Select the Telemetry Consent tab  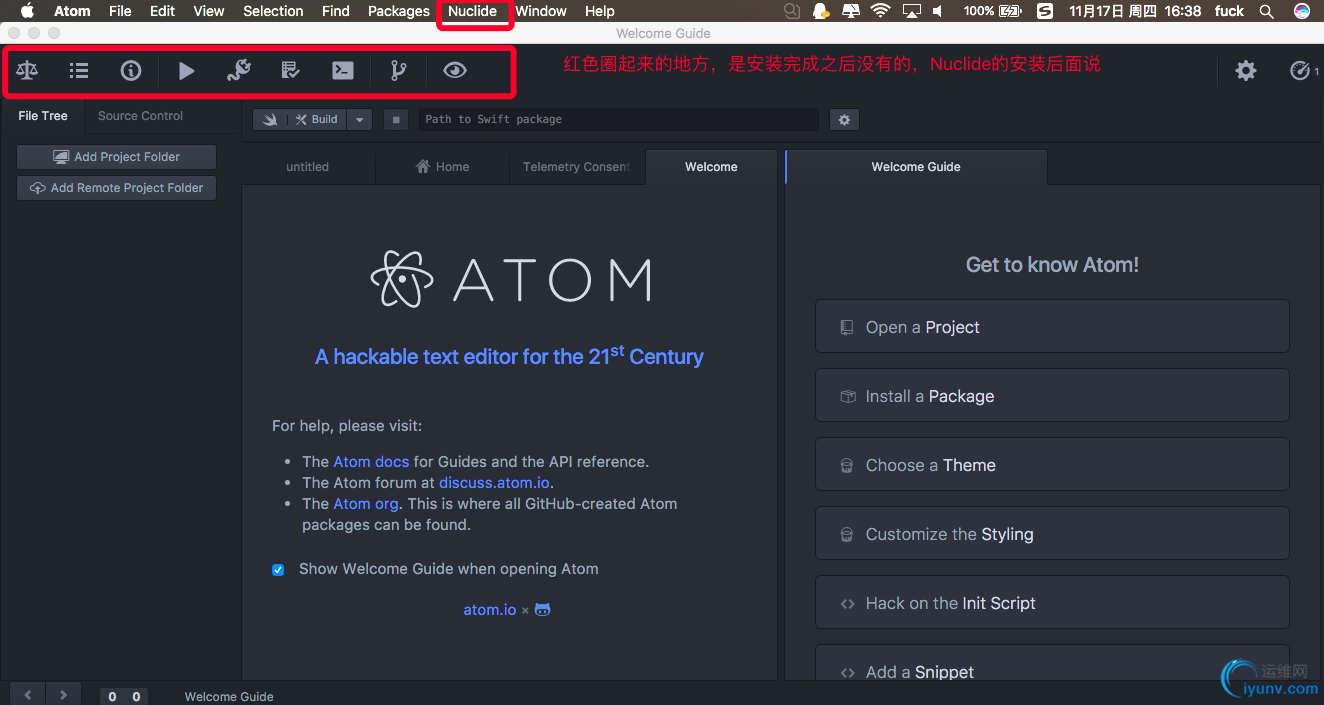[x=576, y=167]
